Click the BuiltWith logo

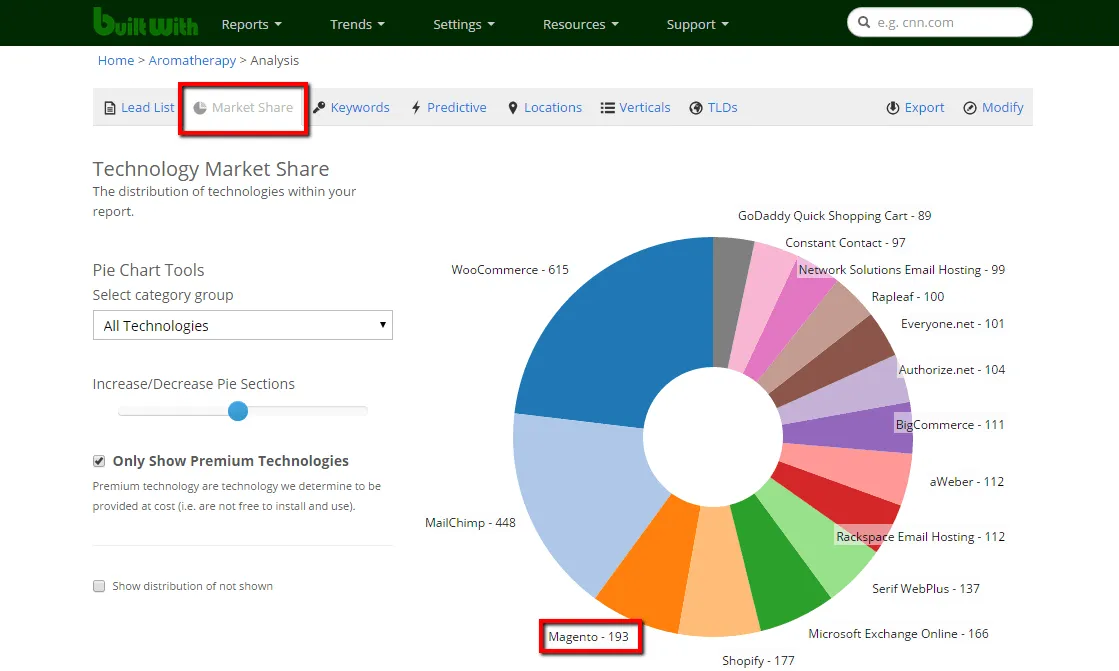click(x=145, y=22)
